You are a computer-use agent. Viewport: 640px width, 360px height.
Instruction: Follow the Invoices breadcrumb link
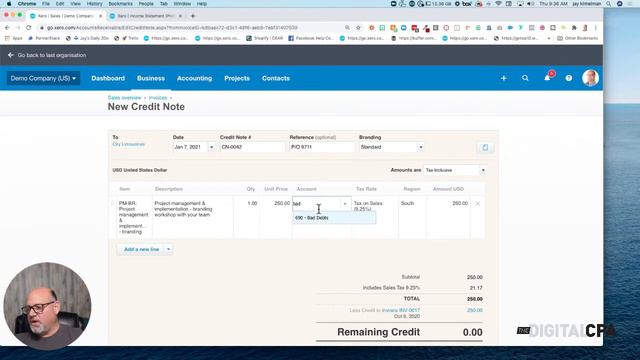[158, 98]
